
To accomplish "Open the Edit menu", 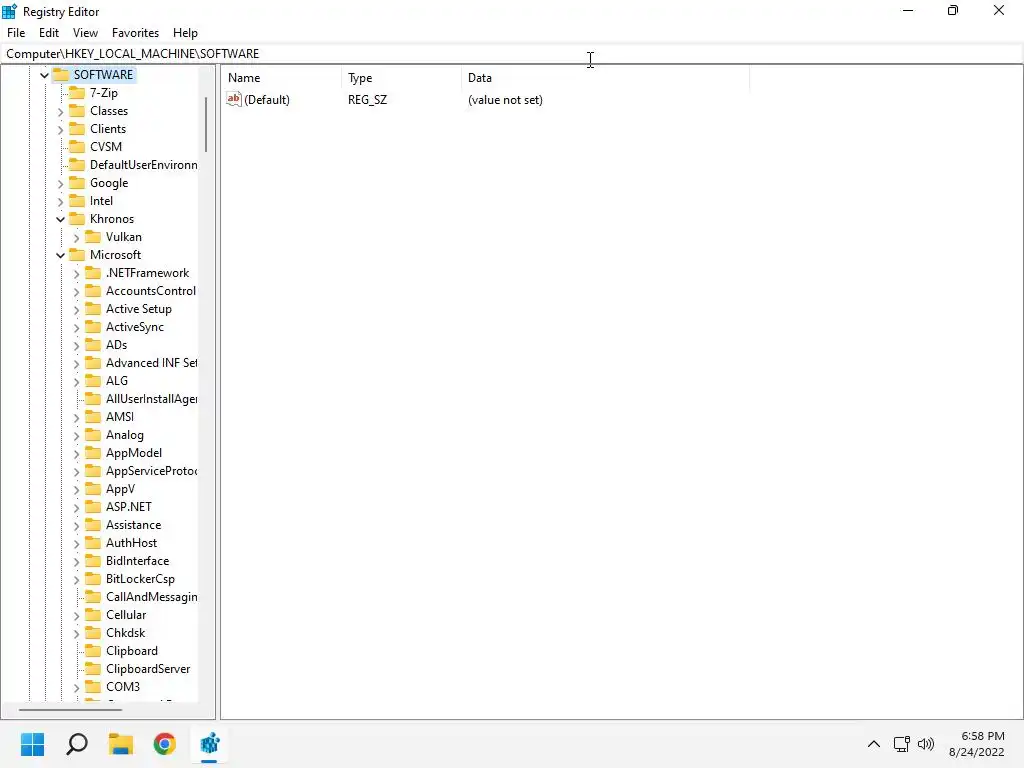I will (x=48, y=33).
